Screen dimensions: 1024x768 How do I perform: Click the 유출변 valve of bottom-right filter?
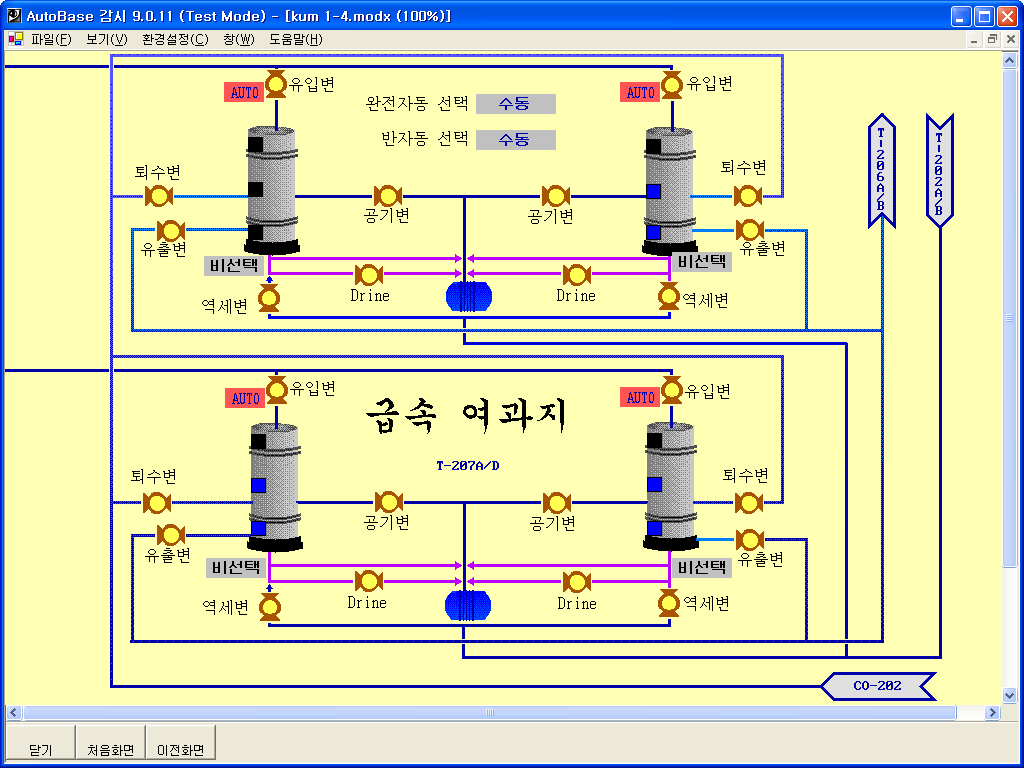(x=749, y=540)
